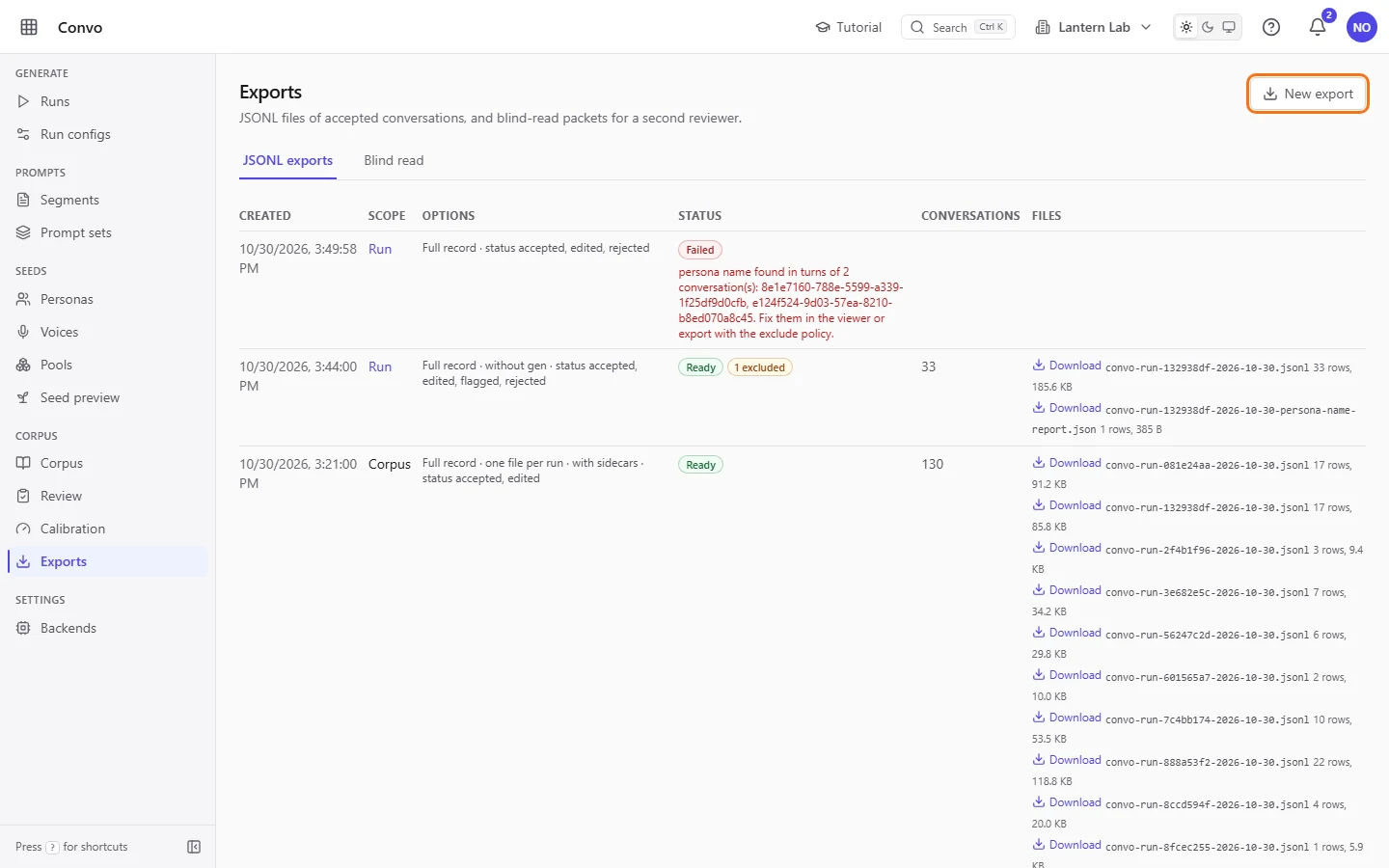The height and width of the screenshot is (868, 1389).
Task: Download convo-run-2f4b1f96 jsonl file
Action: pyautogui.click(x=1067, y=548)
